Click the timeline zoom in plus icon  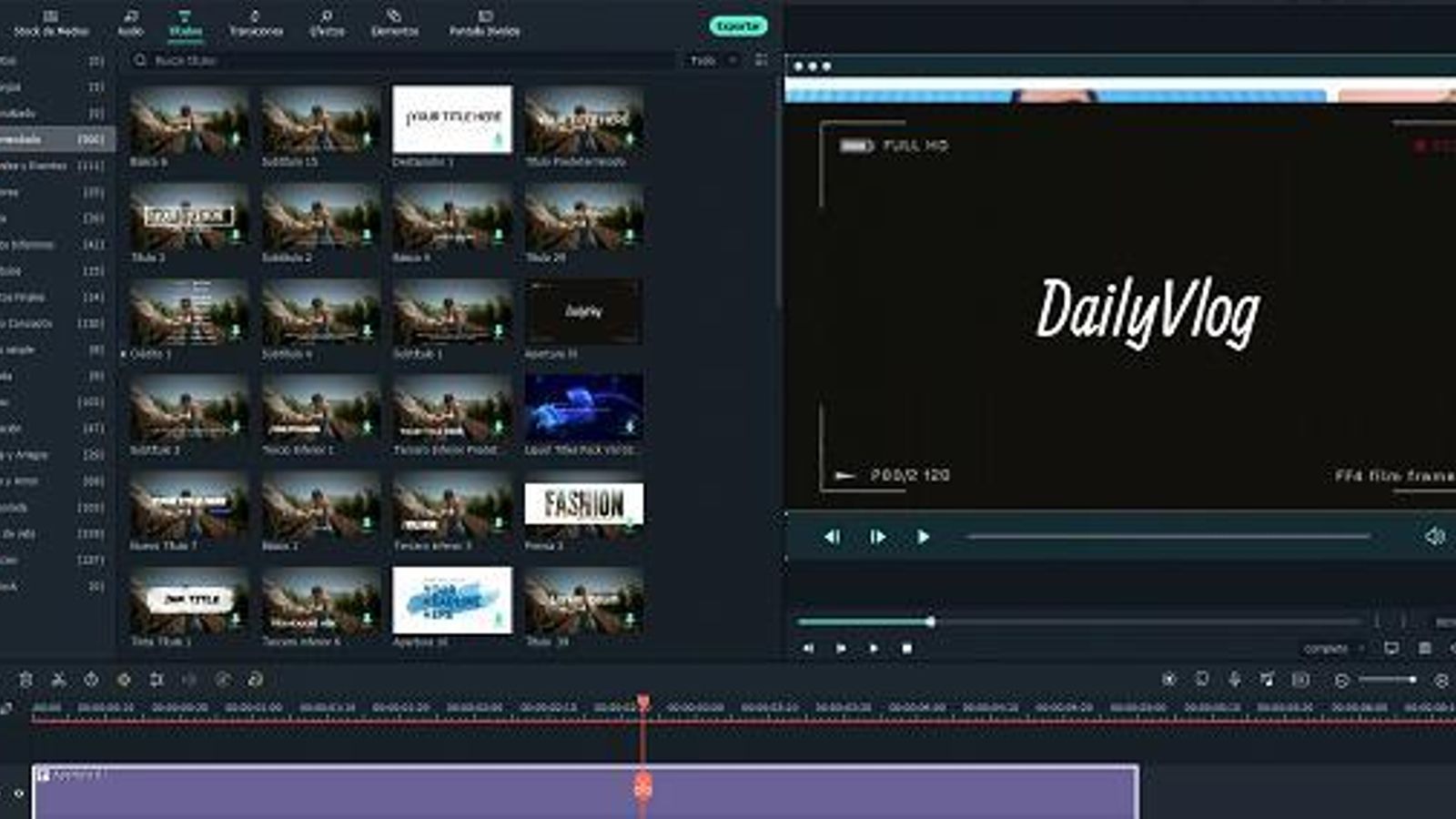[x=1441, y=681]
